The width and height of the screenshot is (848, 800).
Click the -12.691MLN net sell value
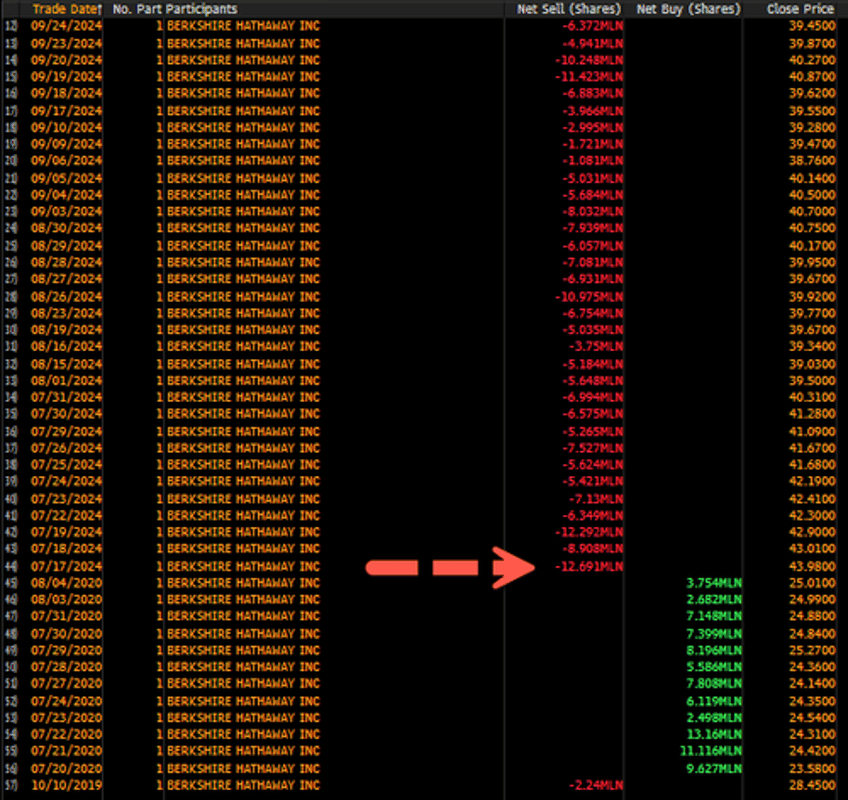[589, 566]
